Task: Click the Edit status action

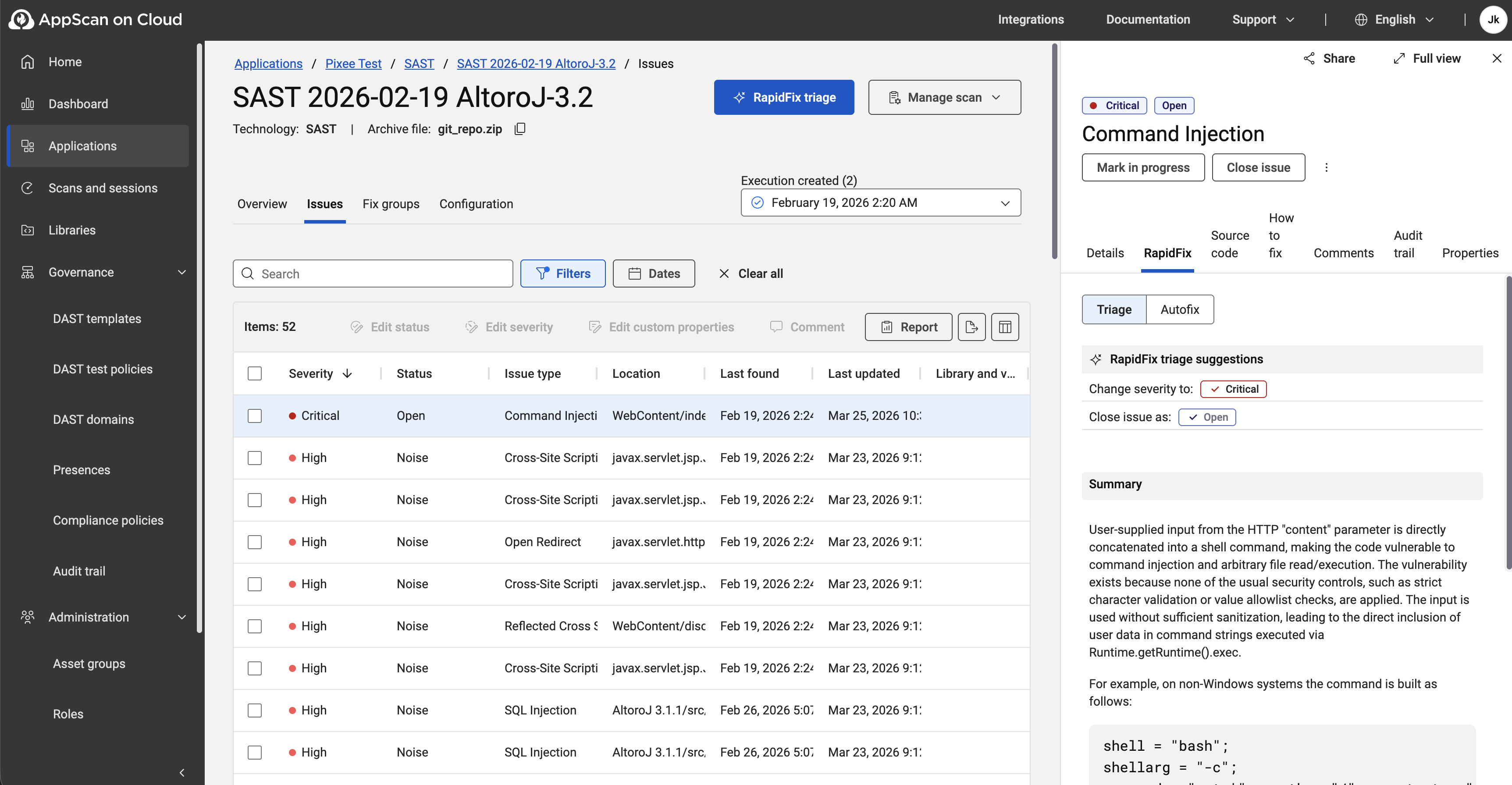Action: pos(390,327)
